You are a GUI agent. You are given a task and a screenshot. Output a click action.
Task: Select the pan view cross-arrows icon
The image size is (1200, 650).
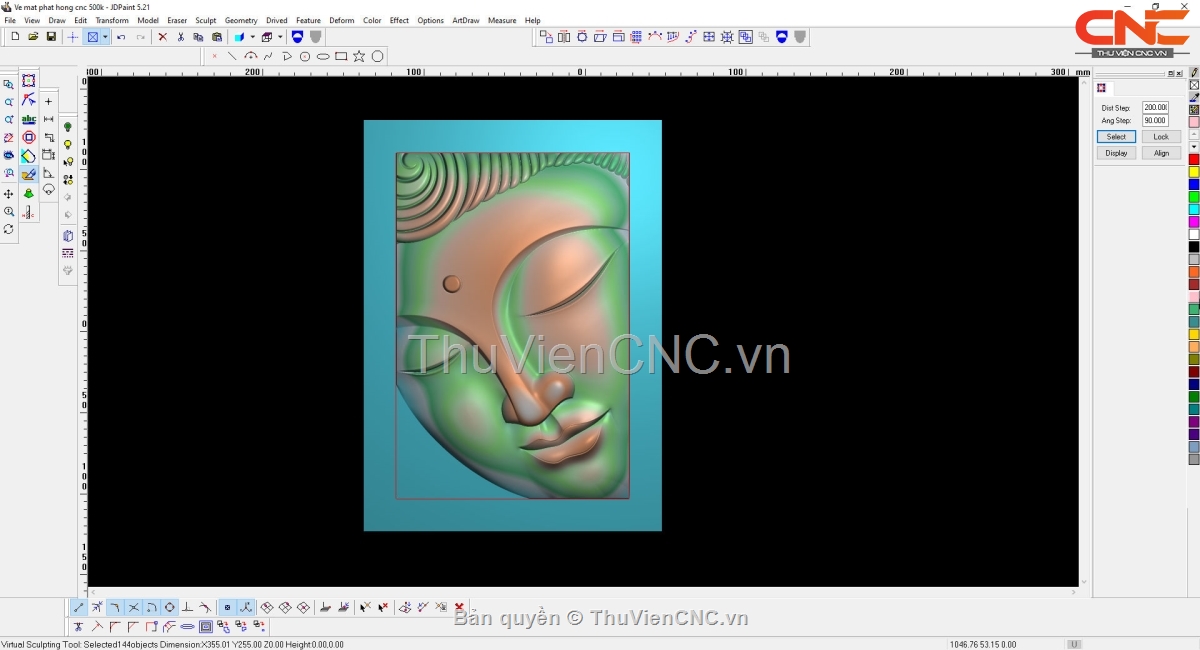tap(9, 194)
